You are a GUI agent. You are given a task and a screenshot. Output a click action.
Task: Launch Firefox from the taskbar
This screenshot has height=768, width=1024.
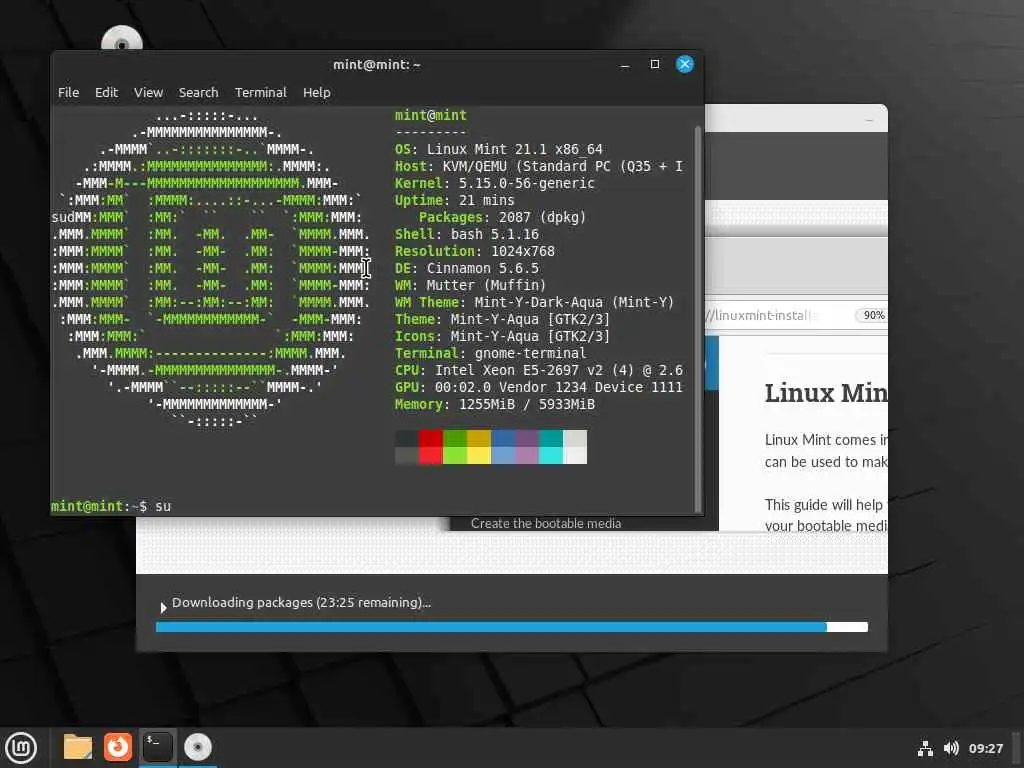pyautogui.click(x=118, y=747)
